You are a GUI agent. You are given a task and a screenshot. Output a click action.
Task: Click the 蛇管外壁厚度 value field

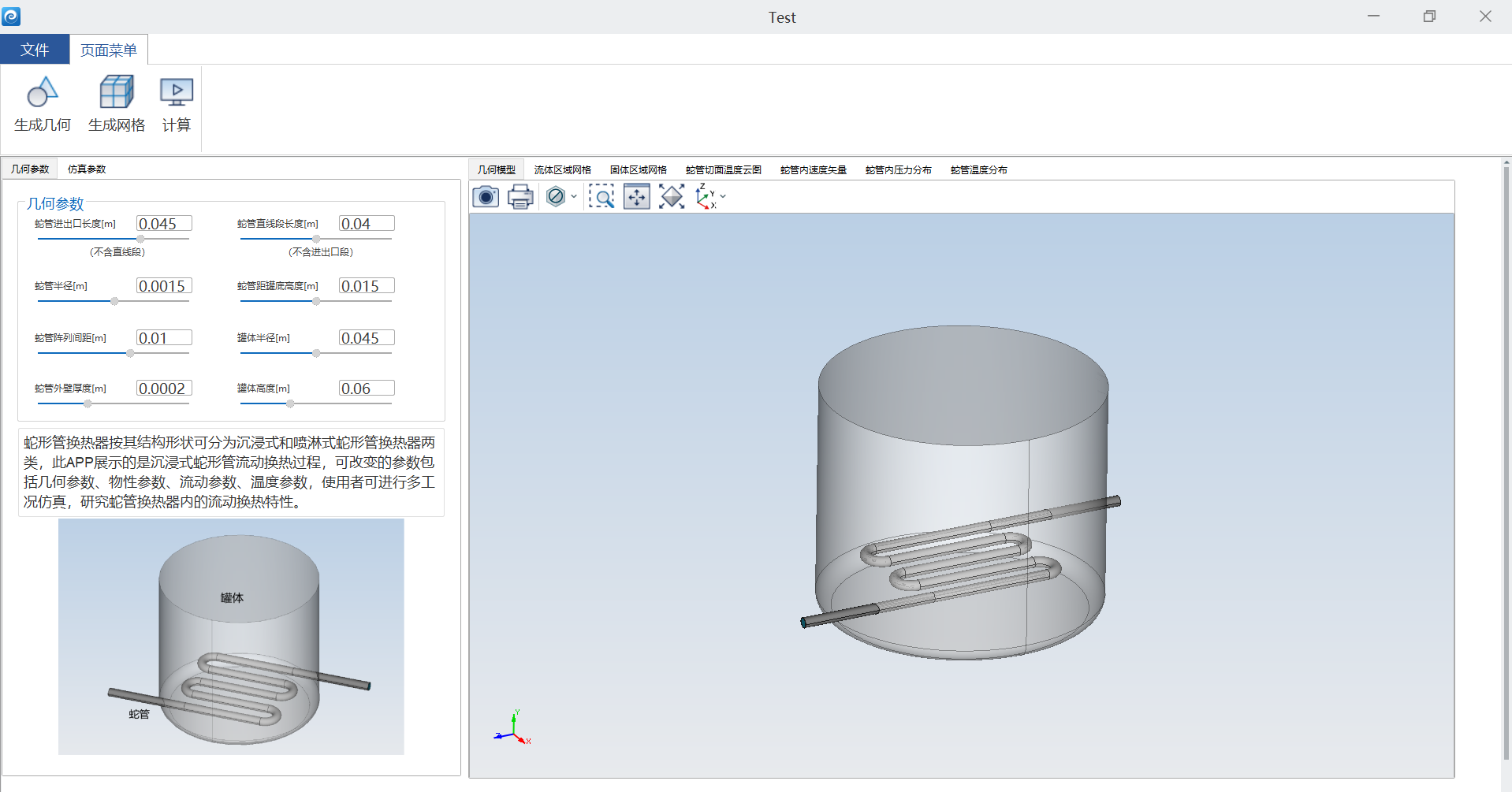coord(164,389)
